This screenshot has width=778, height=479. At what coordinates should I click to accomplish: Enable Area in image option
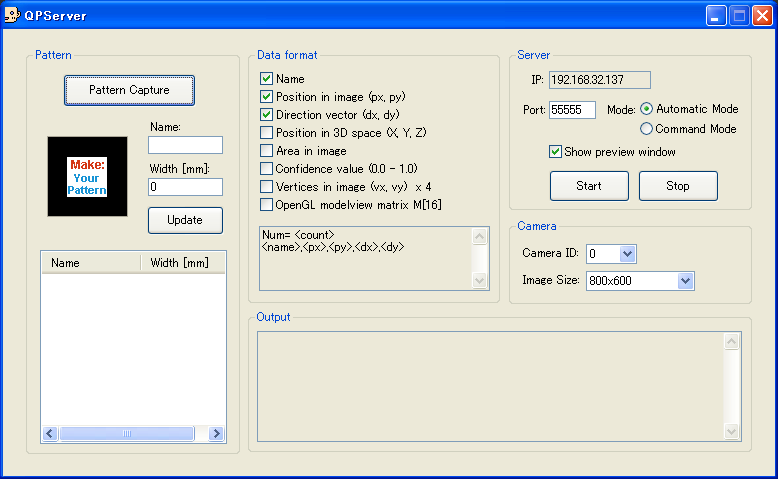[x=266, y=151]
